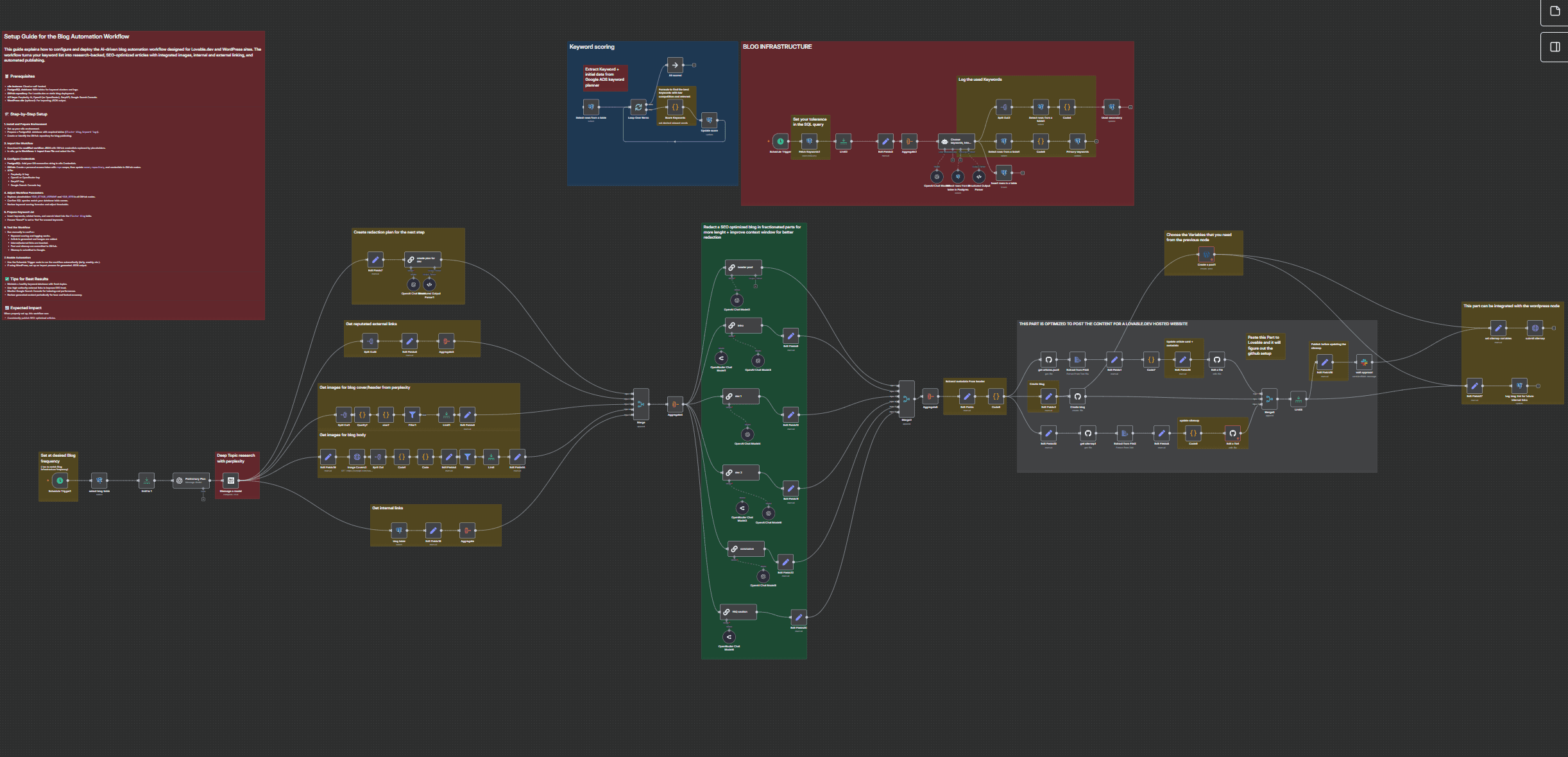Screen dimensions: 1568x757
Task: Open the 'All scored' arrow node
Action: pos(675,65)
